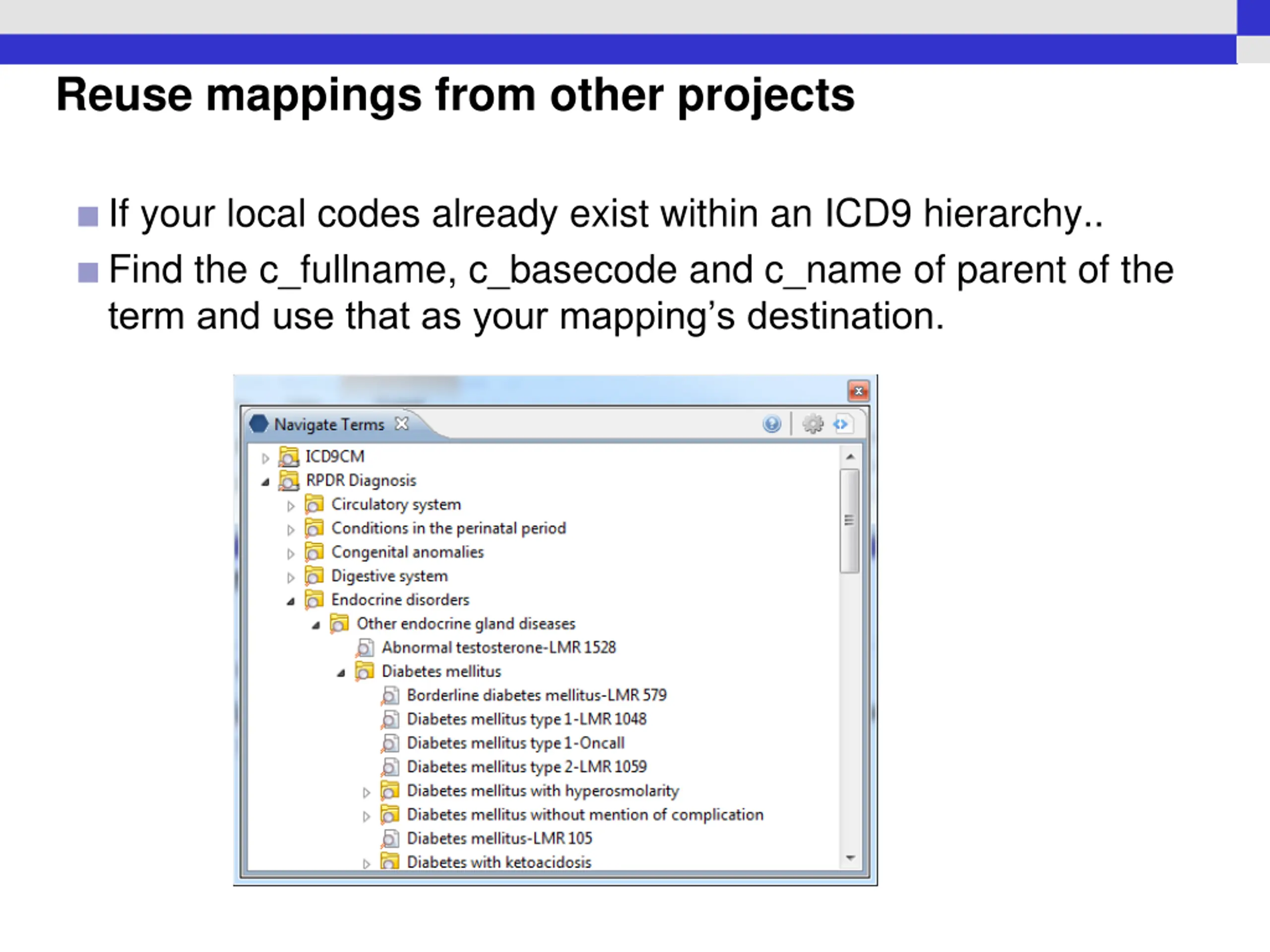
Task: Click Diabetes with ketoacidosis folder icon
Action: (390, 861)
